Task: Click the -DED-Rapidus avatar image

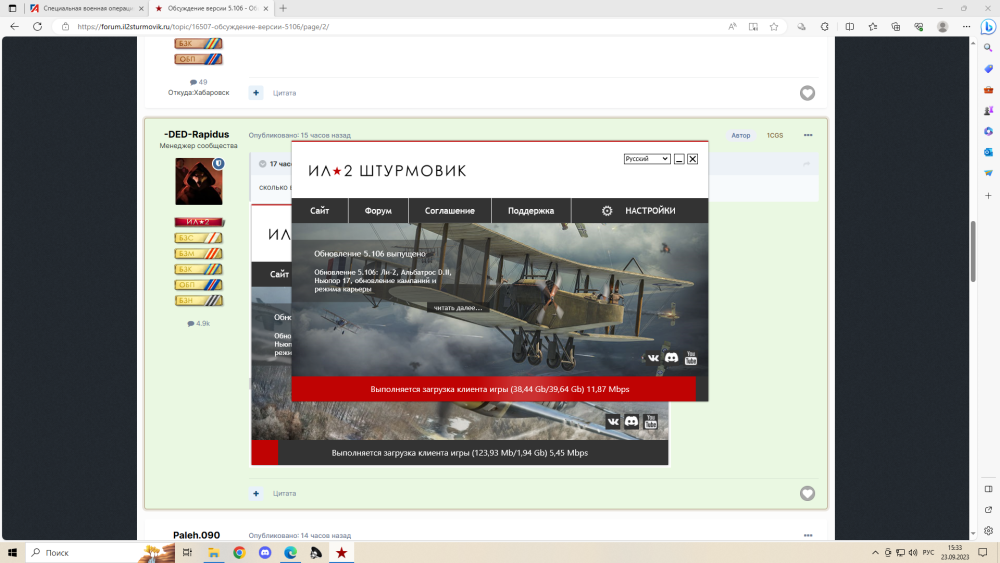Action: (198, 181)
